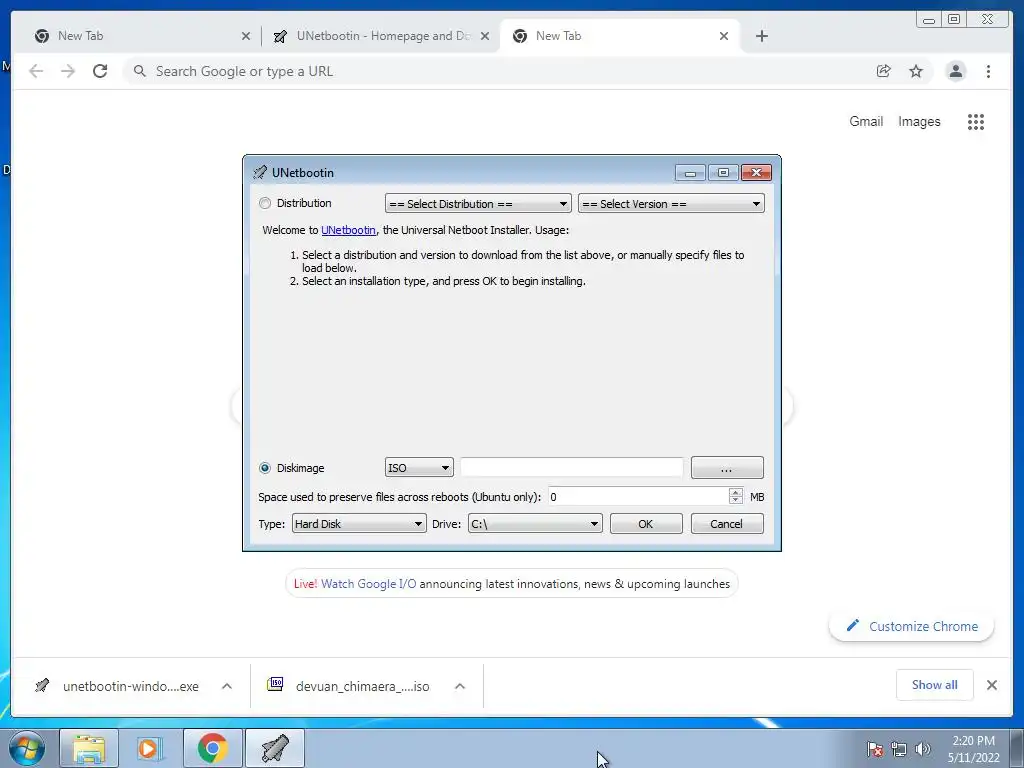Expand options for devuan iso download

click(x=460, y=686)
